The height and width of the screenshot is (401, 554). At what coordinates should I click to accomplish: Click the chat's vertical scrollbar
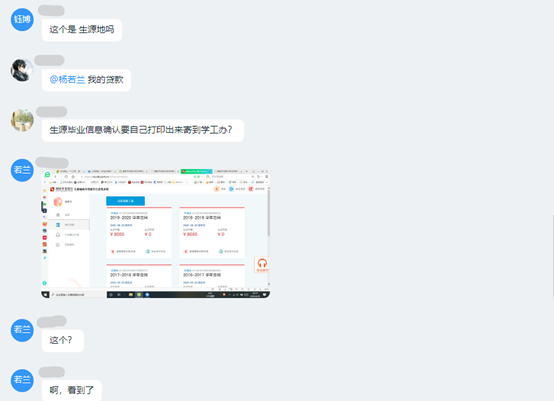pos(553,256)
